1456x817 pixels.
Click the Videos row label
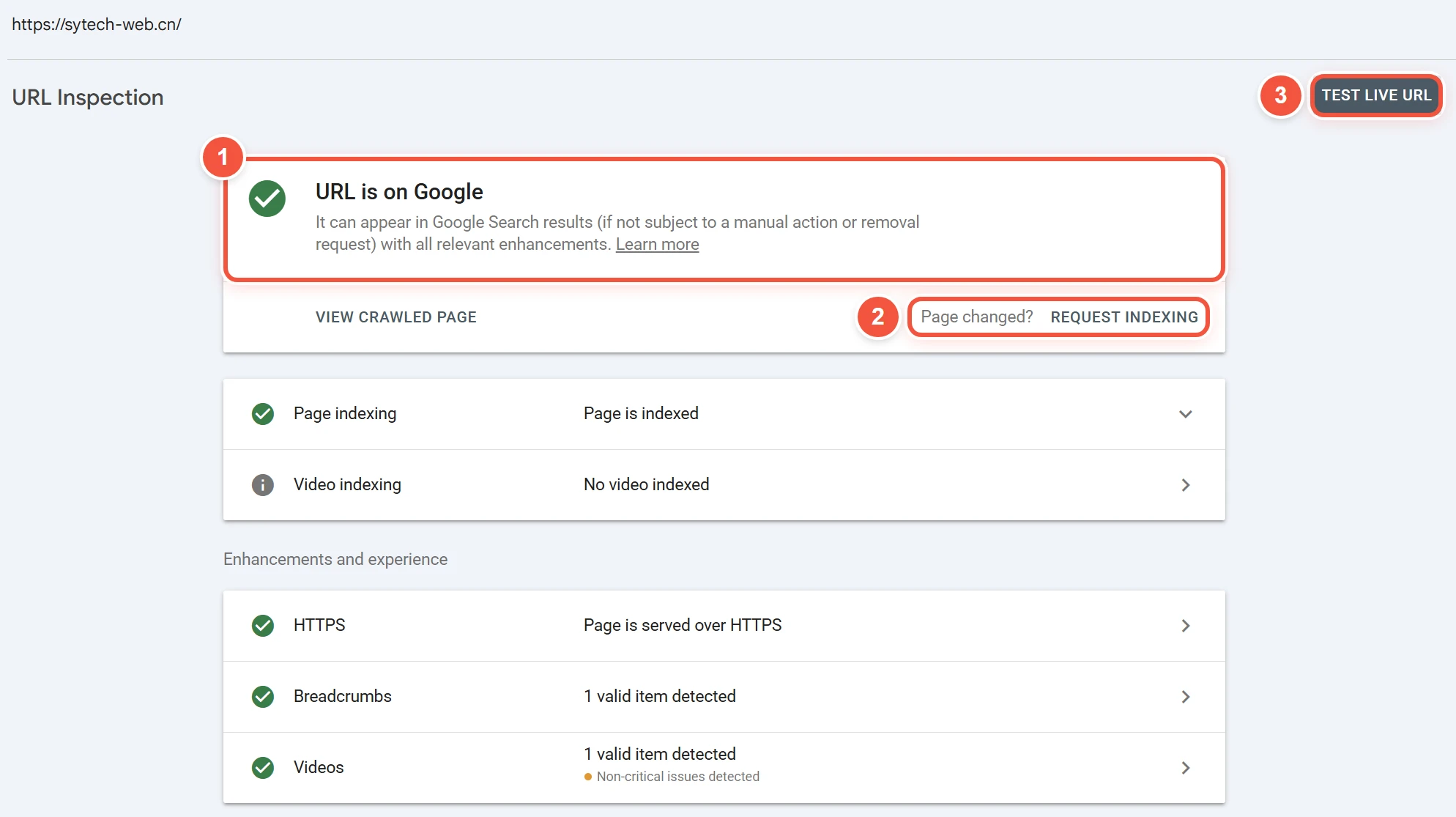(319, 767)
